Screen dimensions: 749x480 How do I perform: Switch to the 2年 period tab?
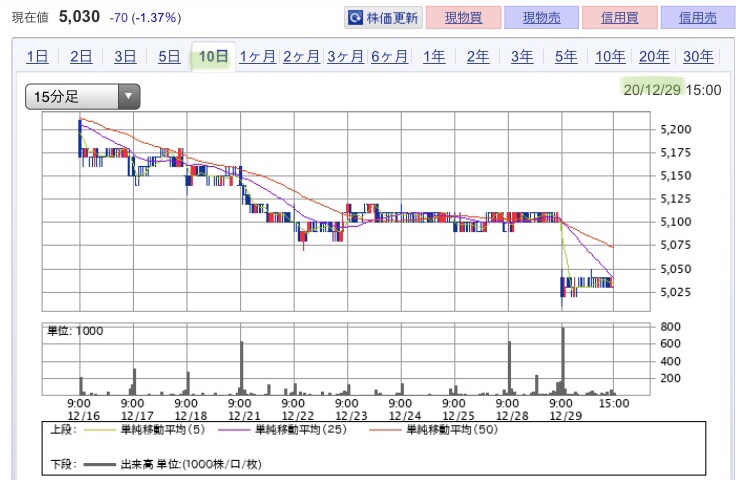[478, 57]
